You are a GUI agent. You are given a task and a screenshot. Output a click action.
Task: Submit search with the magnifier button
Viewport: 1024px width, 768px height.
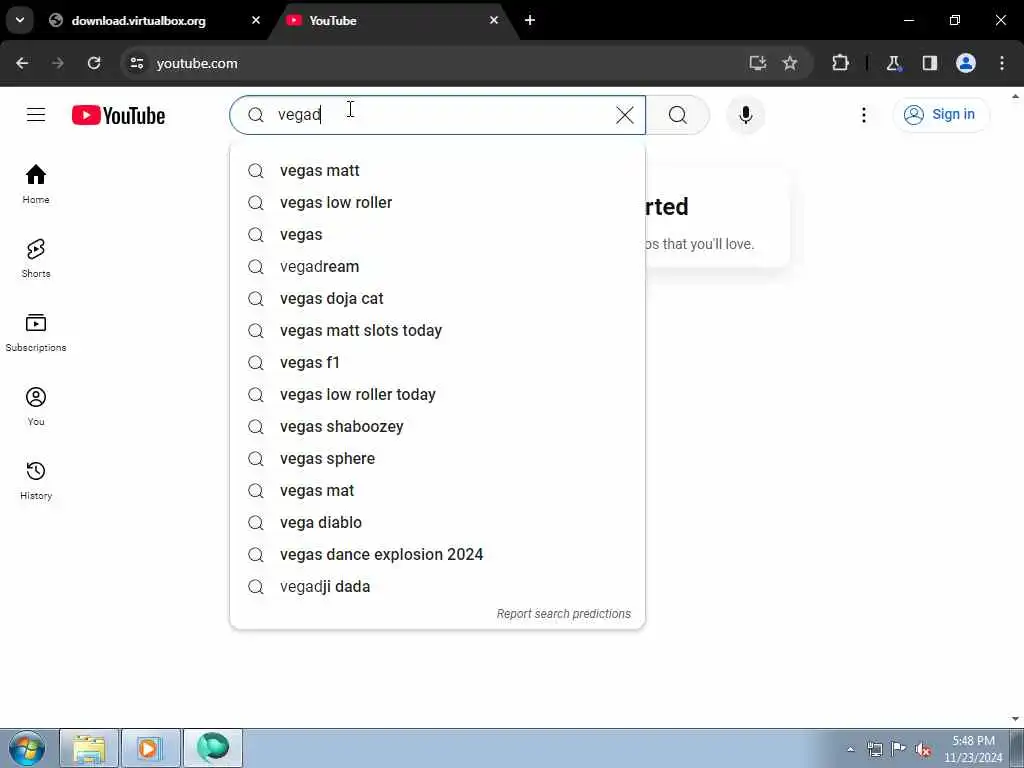coord(677,115)
